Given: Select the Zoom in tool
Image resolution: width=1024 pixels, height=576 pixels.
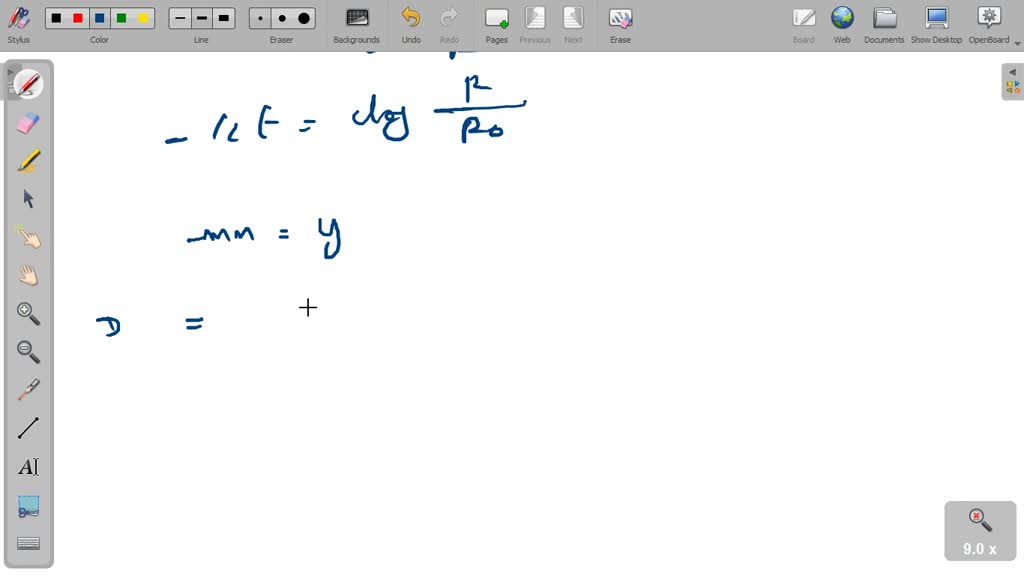Looking at the screenshot, I should point(28,313).
